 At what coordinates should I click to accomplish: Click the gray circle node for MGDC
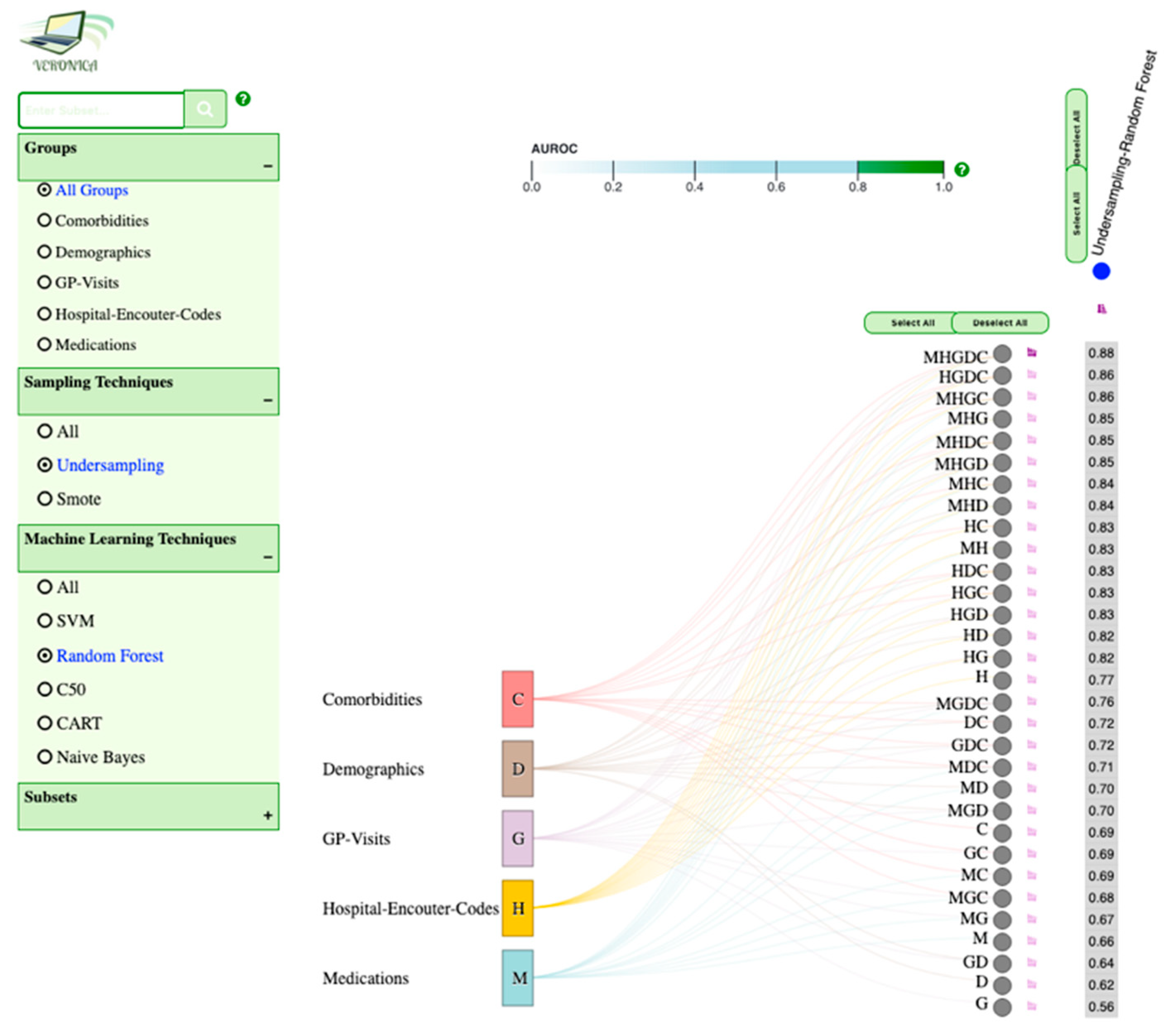click(1002, 703)
